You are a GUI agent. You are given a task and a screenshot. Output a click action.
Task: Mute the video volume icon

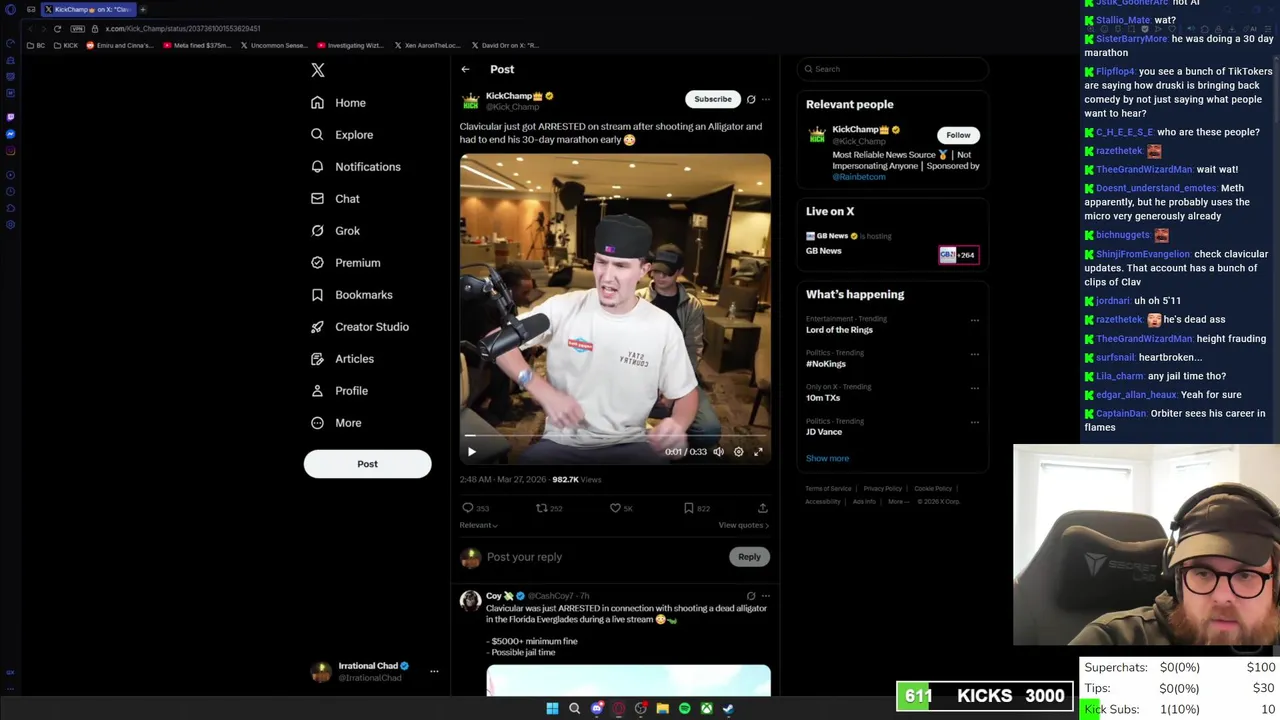point(718,452)
